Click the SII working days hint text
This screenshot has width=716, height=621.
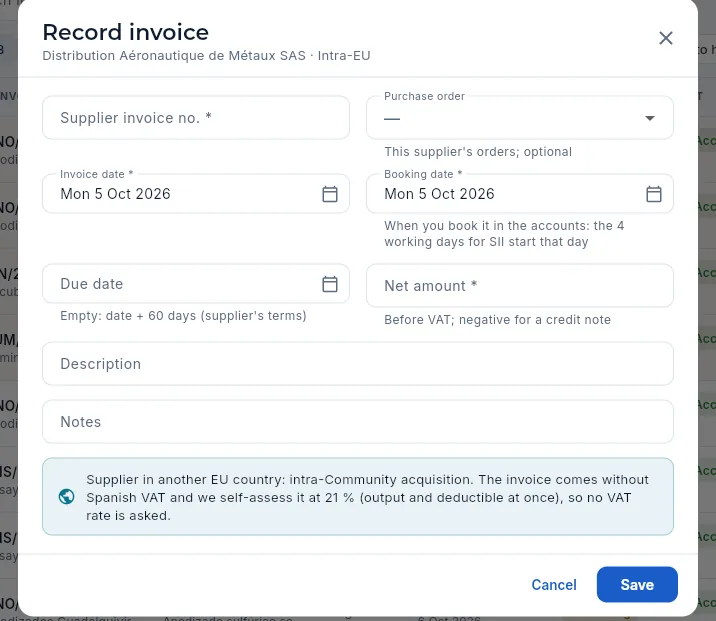[x=504, y=233]
